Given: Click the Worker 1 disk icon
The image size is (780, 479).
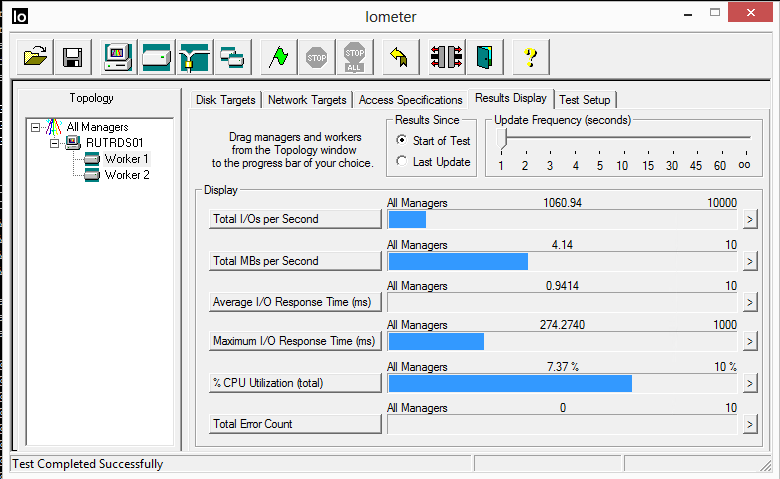Looking at the screenshot, I should 92,159.
